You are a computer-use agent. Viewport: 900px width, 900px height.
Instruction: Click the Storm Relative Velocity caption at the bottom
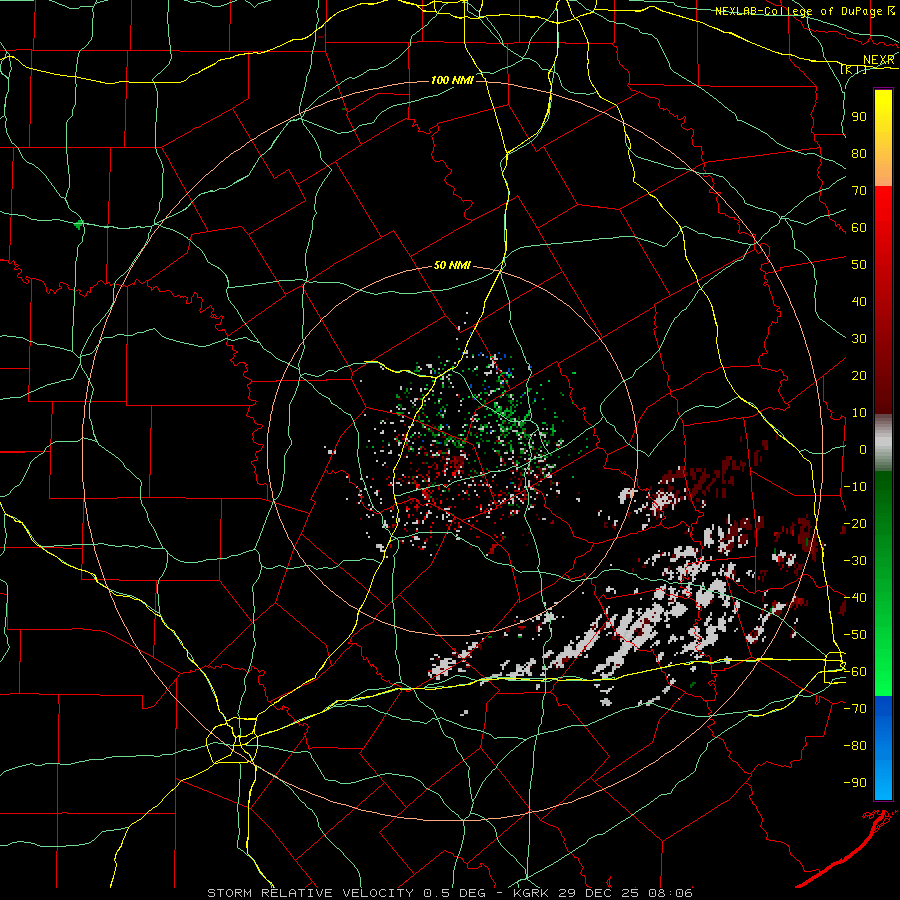pyautogui.click(x=449, y=893)
